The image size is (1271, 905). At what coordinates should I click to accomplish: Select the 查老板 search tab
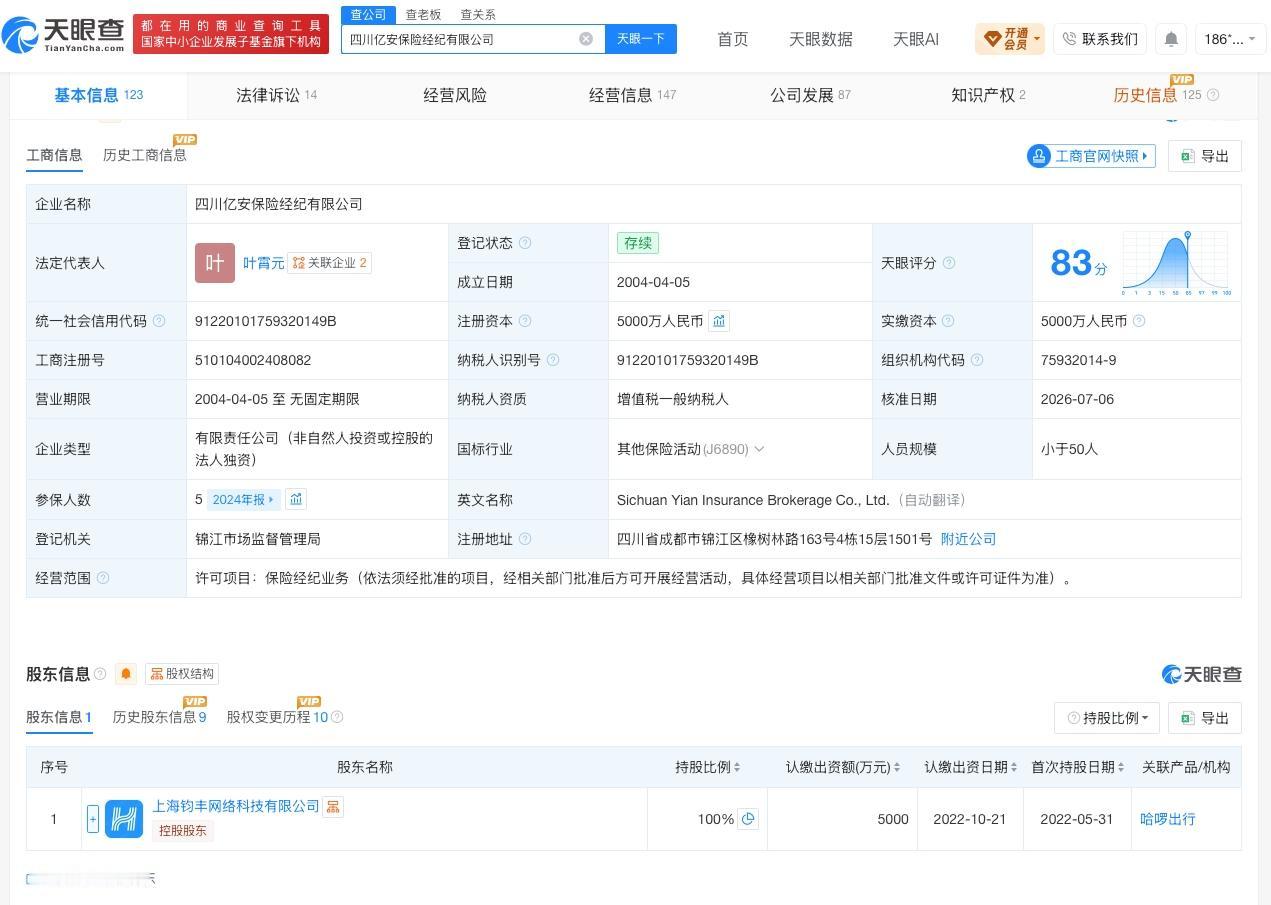click(x=423, y=14)
